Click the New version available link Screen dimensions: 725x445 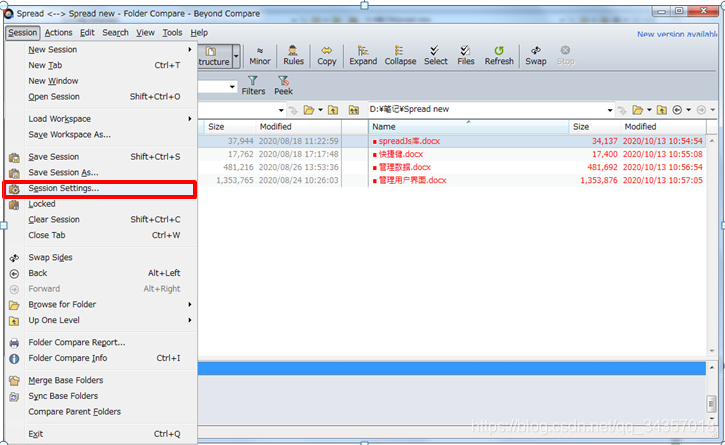coord(677,34)
